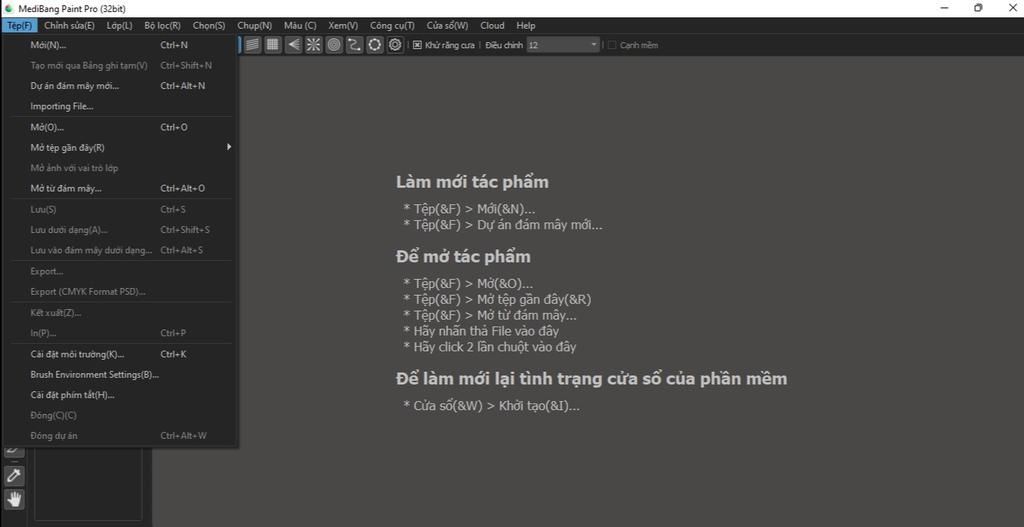Click the Để làm mới lại tình trạng heading
The width and height of the screenshot is (1024, 527).
point(592,379)
